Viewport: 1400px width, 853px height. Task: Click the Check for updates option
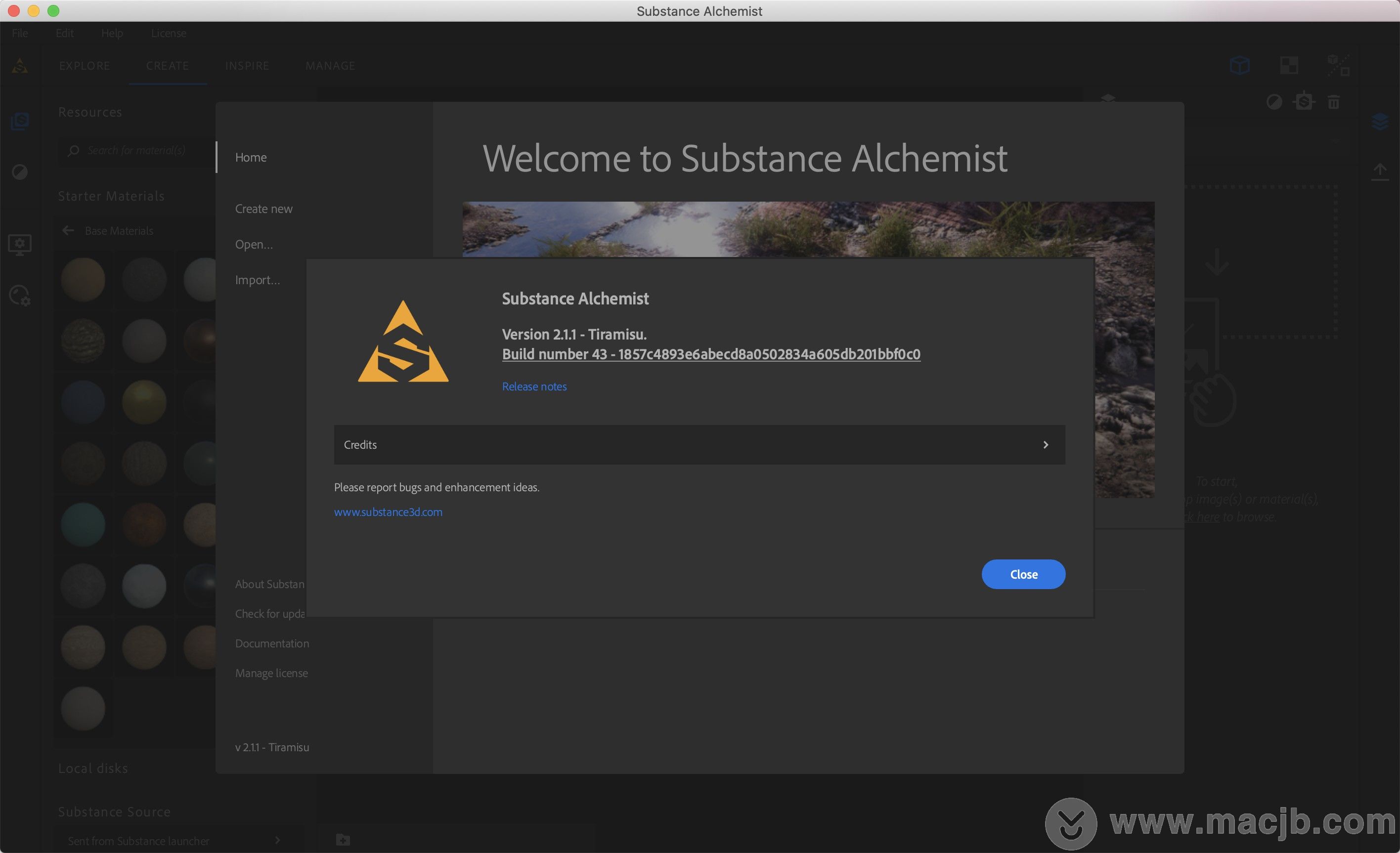(x=271, y=613)
